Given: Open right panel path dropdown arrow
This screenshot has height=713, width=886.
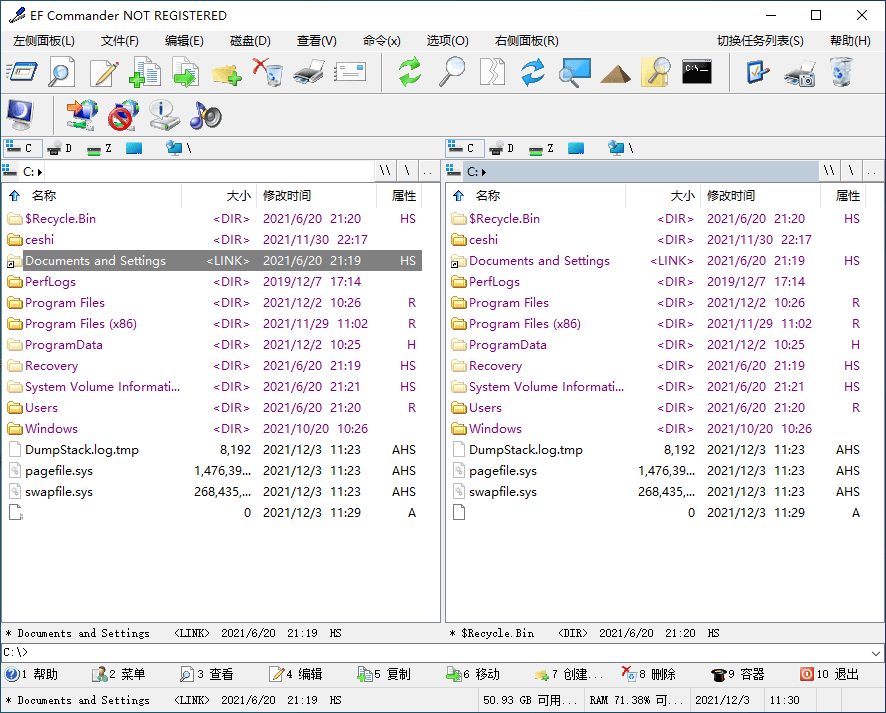Looking at the screenshot, I should [x=485, y=172].
